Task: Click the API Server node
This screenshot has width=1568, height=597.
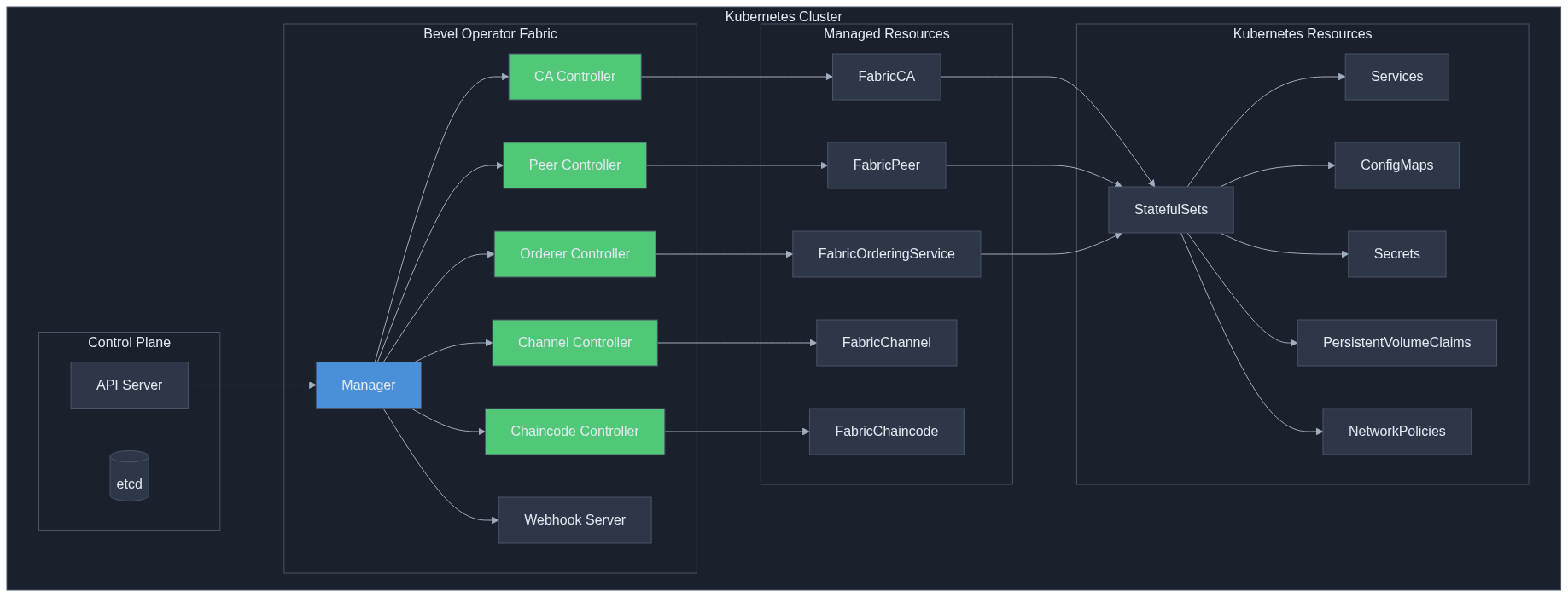Action: (129, 385)
